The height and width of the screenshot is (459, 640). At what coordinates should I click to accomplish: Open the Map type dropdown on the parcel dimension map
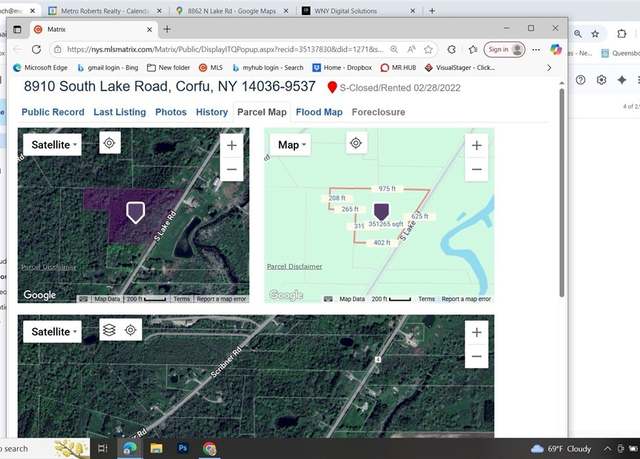click(291, 145)
